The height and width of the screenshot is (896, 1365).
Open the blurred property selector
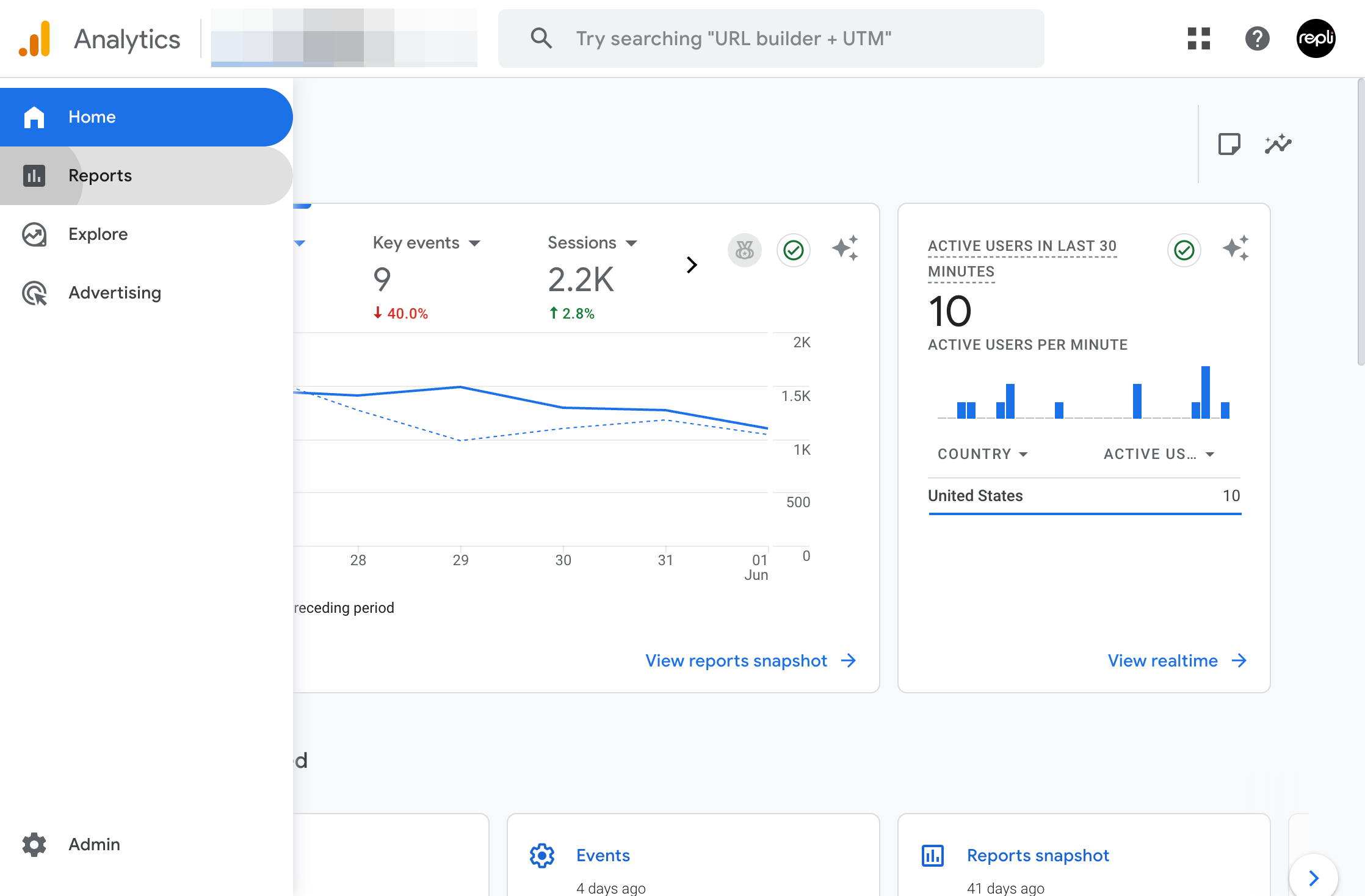tap(344, 38)
